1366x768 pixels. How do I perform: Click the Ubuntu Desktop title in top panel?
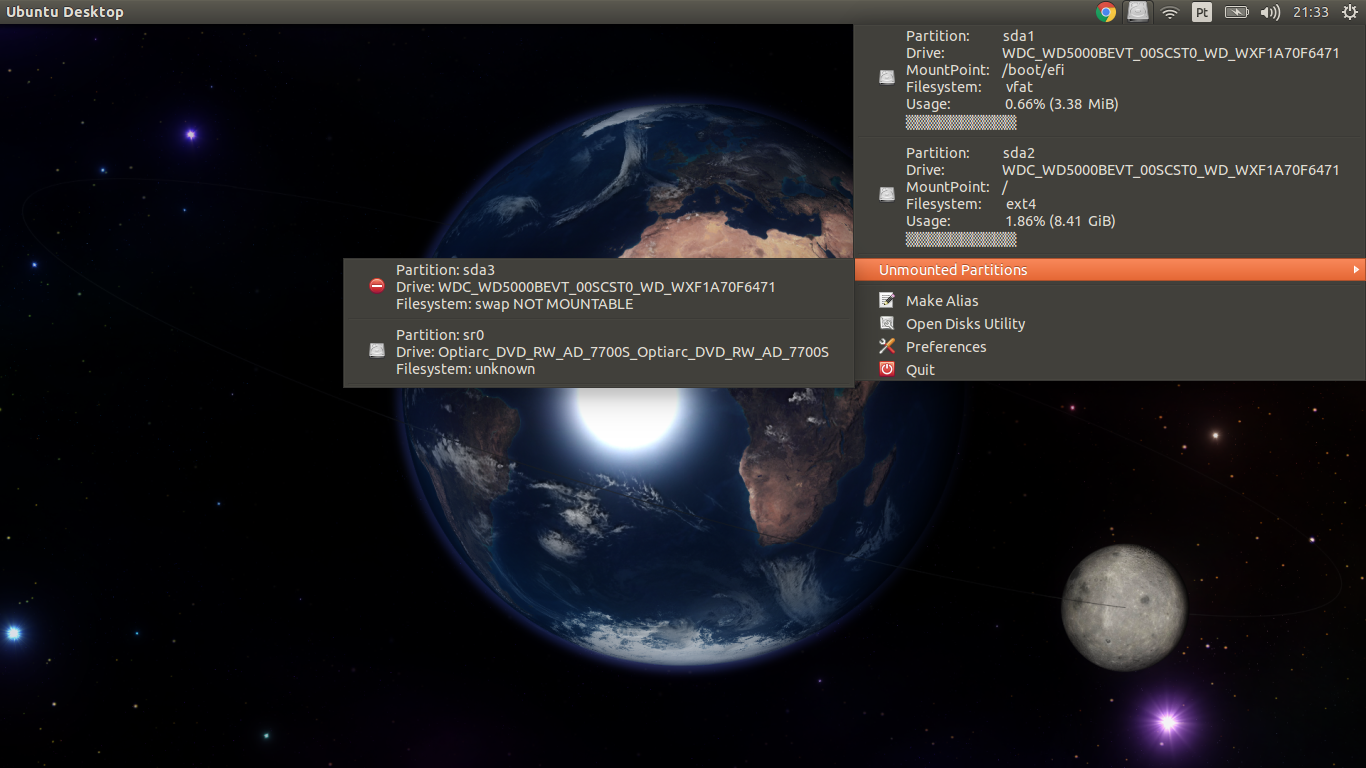[x=65, y=12]
